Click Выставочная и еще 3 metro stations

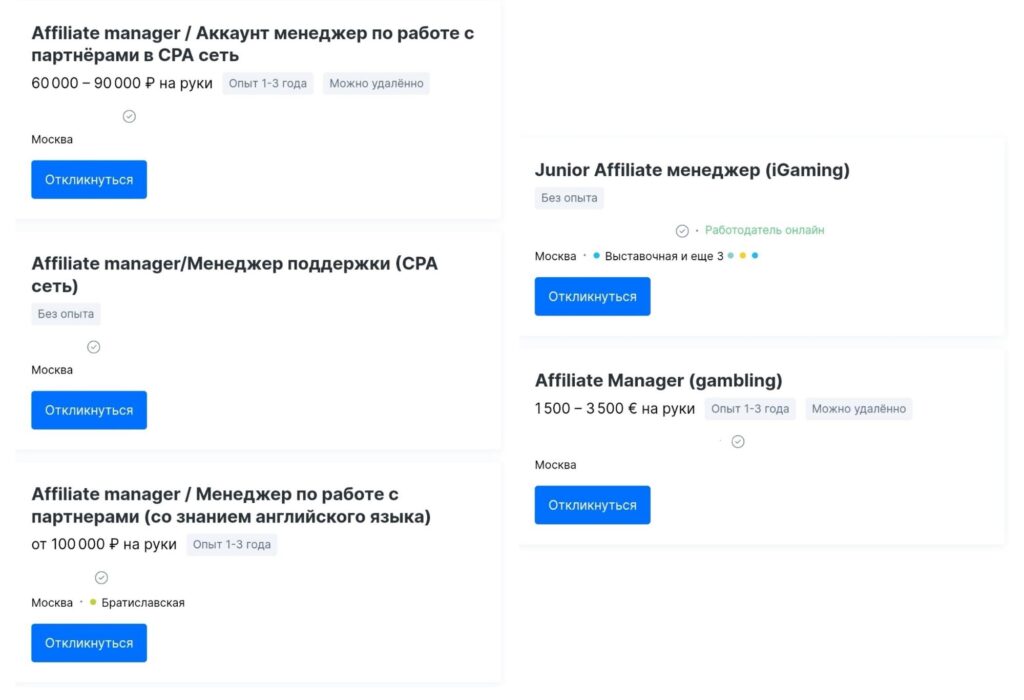click(x=664, y=256)
